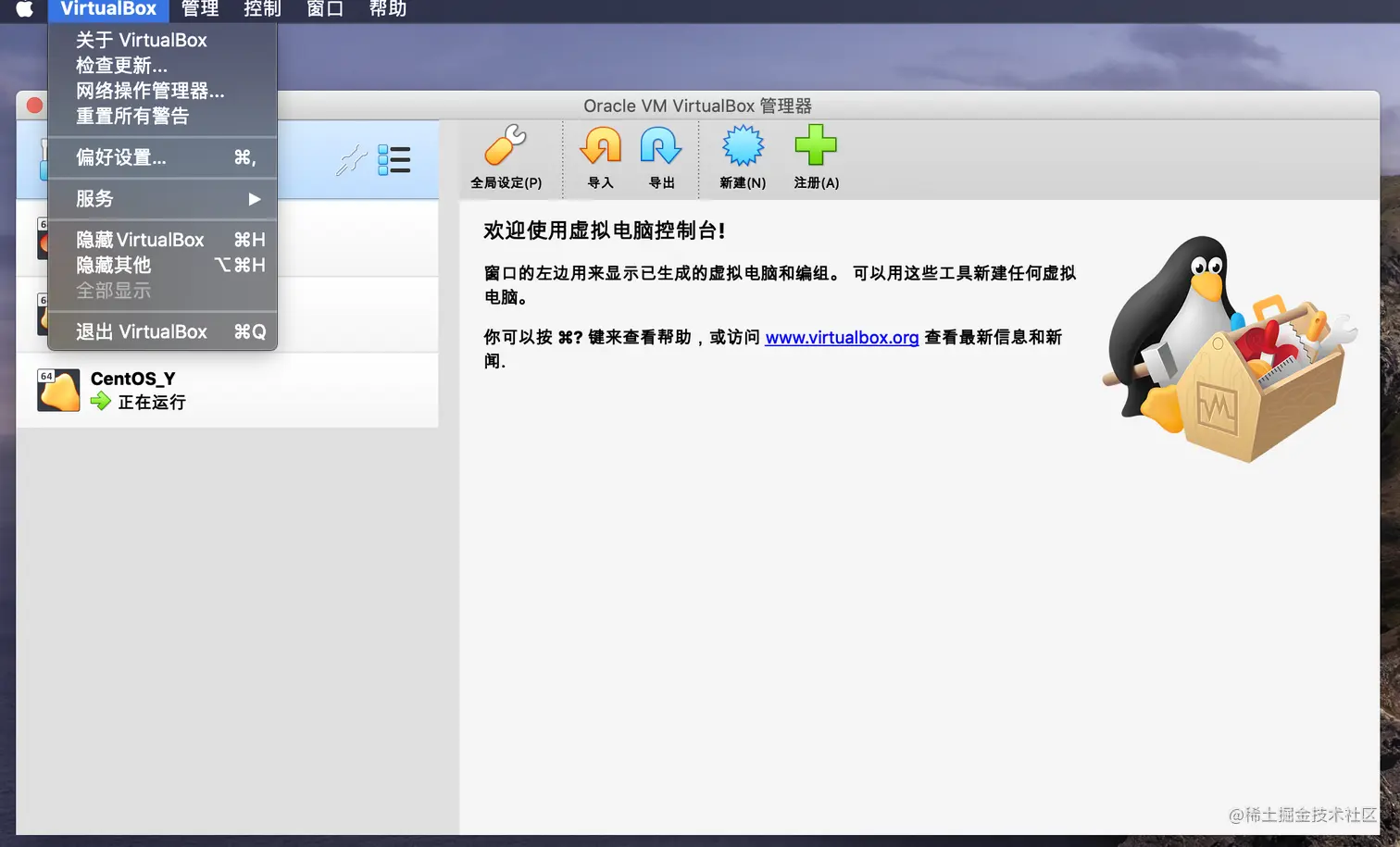The width and height of the screenshot is (1400, 847).
Task: Choose 重置所有警告 in the menu
Action: (163, 116)
